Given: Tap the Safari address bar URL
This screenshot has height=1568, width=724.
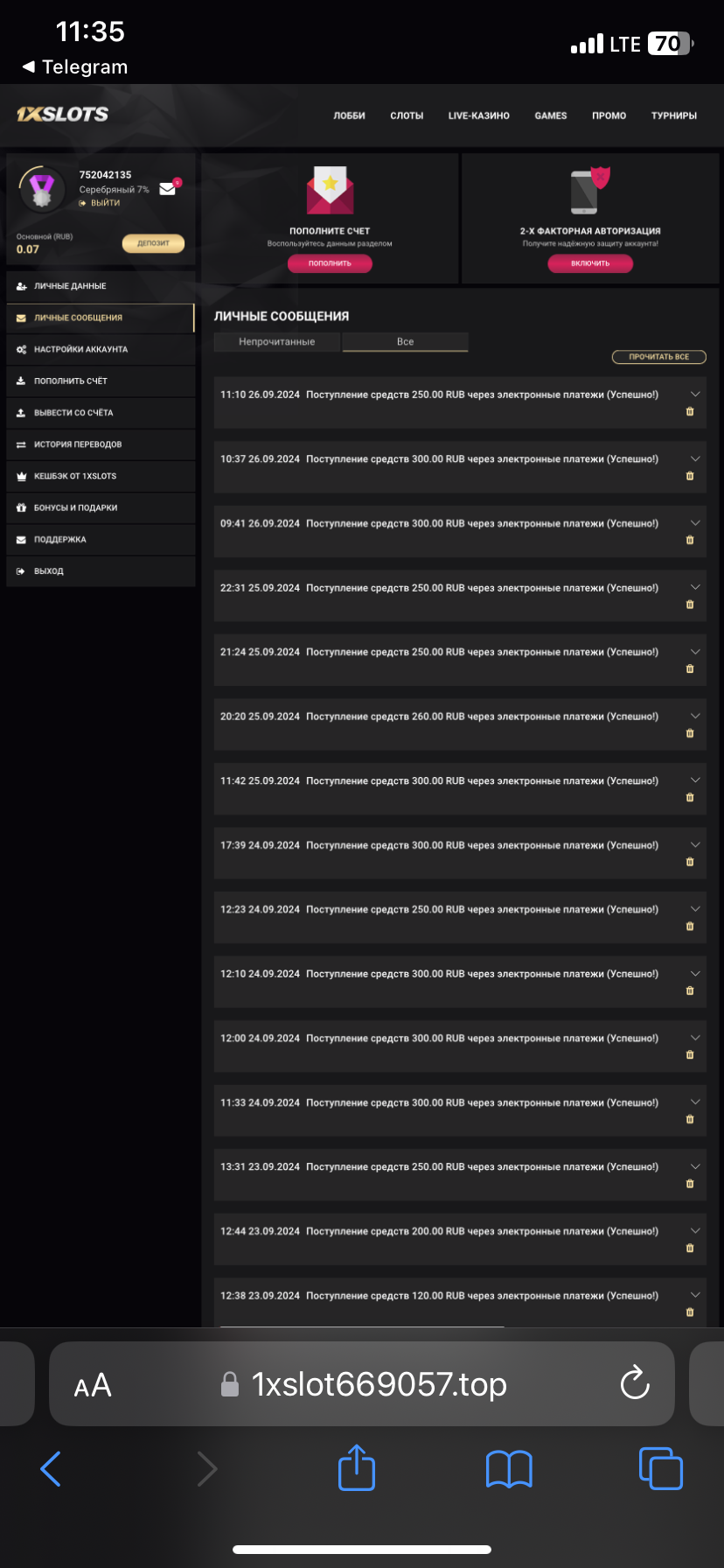Looking at the screenshot, I should point(378,1384).
